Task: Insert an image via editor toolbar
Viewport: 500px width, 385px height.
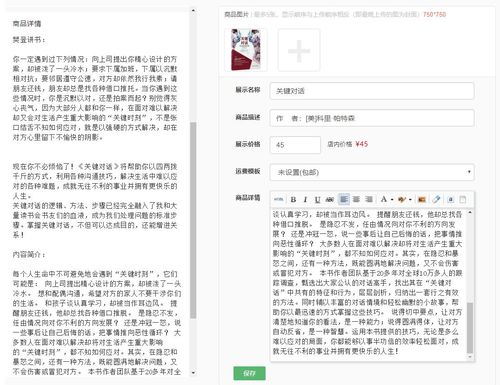Action: tap(422, 199)
